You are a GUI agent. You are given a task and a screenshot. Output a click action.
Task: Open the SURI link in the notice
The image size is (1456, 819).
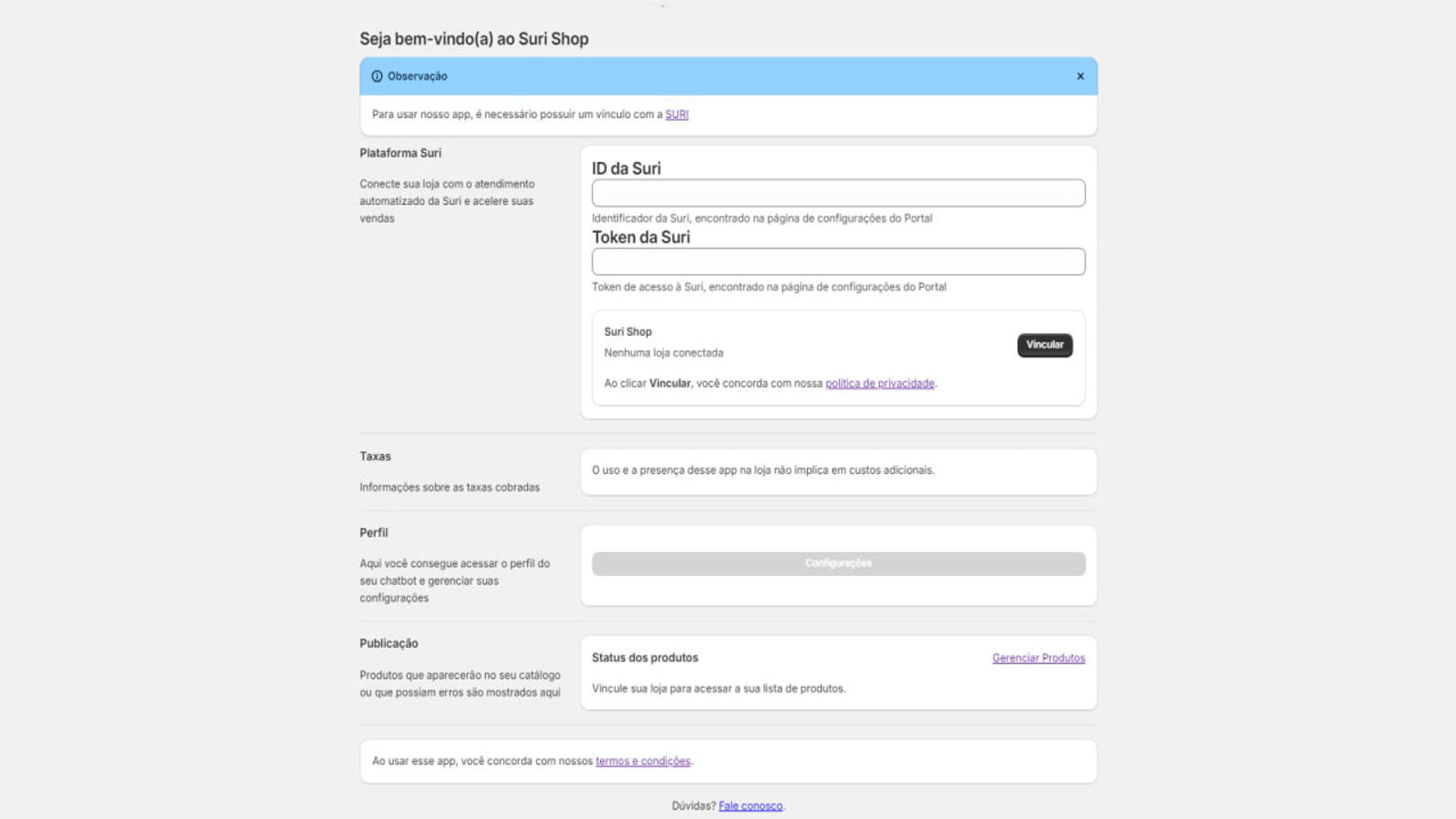[676, 114]
